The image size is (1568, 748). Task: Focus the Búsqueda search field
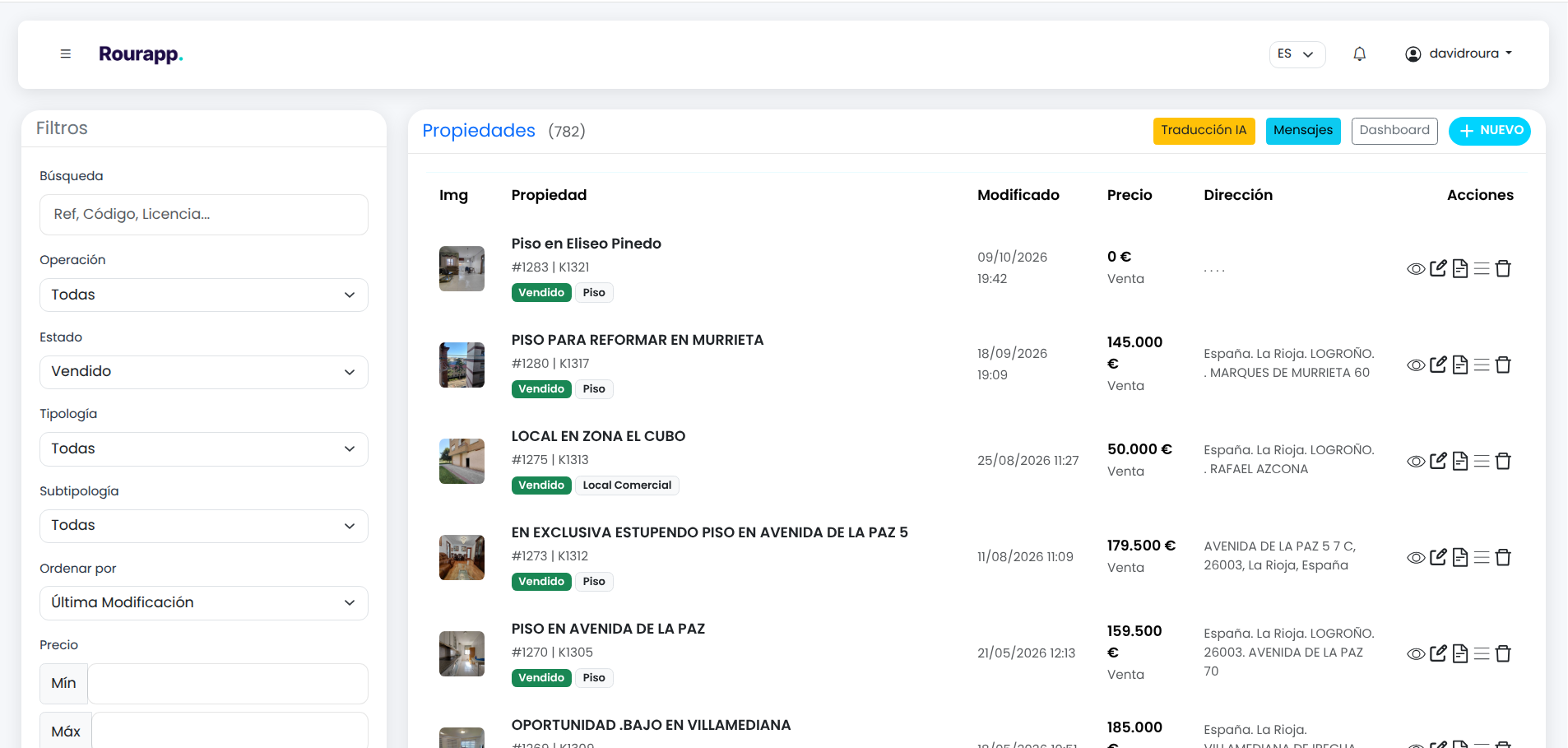(x=203, y=215)
